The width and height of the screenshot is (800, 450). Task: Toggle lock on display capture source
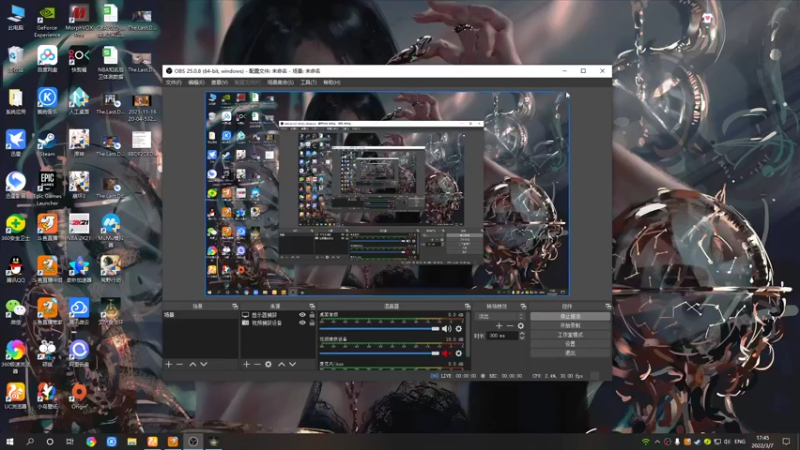point(312,315)
